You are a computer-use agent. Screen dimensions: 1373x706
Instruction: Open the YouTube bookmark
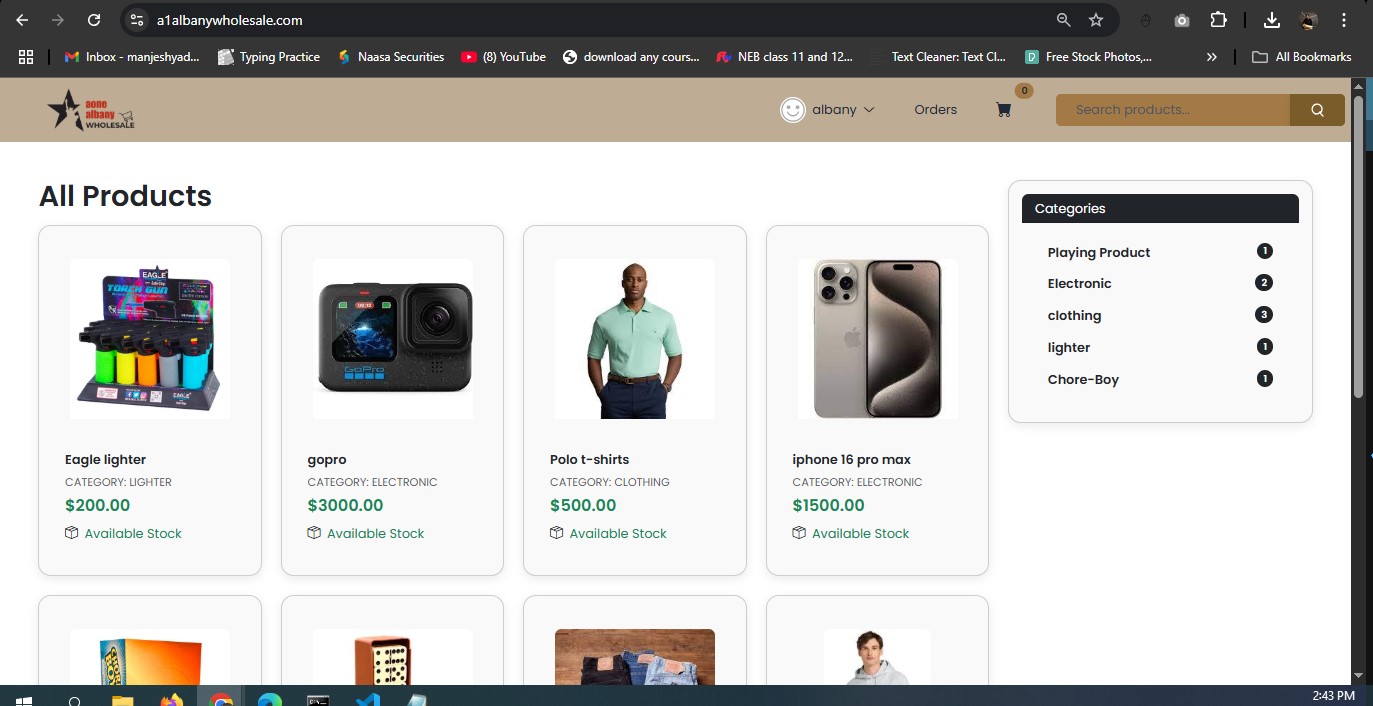coord(504,57)
